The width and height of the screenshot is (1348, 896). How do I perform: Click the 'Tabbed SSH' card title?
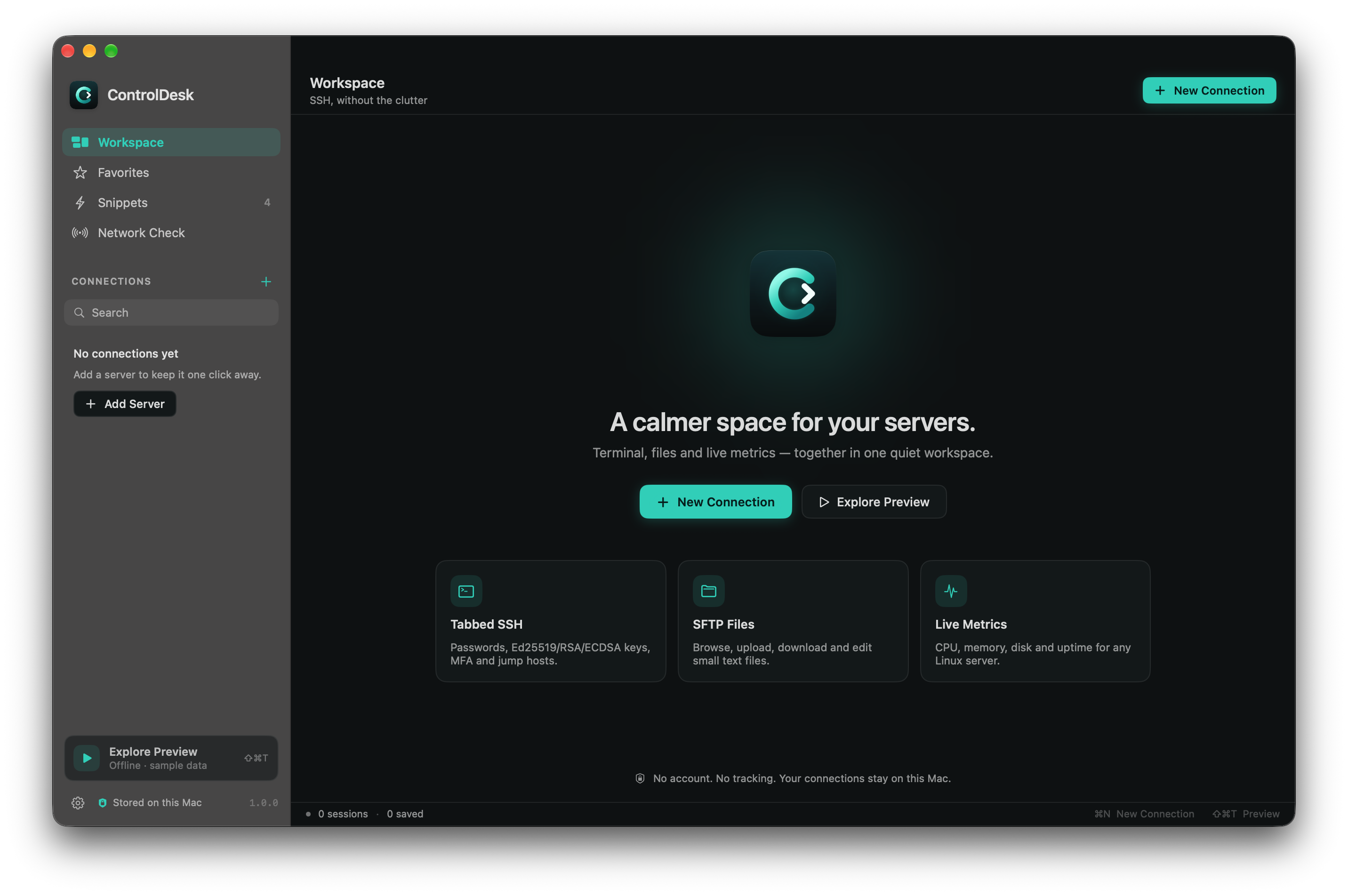point(486,624)
